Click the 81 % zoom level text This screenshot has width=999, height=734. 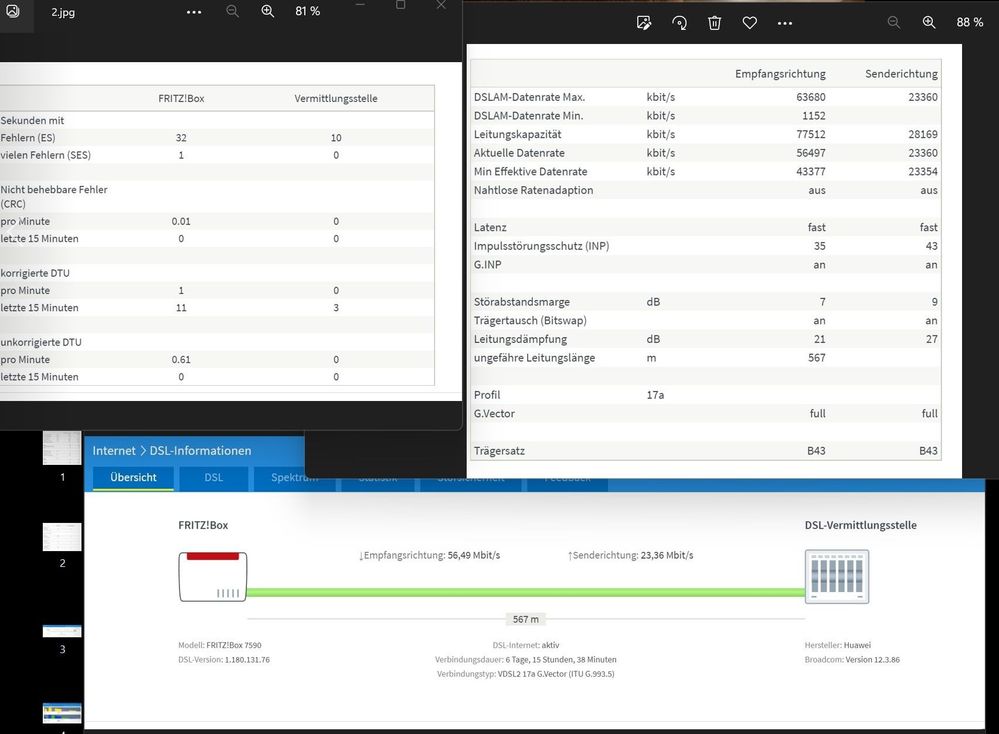[x=308, y=11]
